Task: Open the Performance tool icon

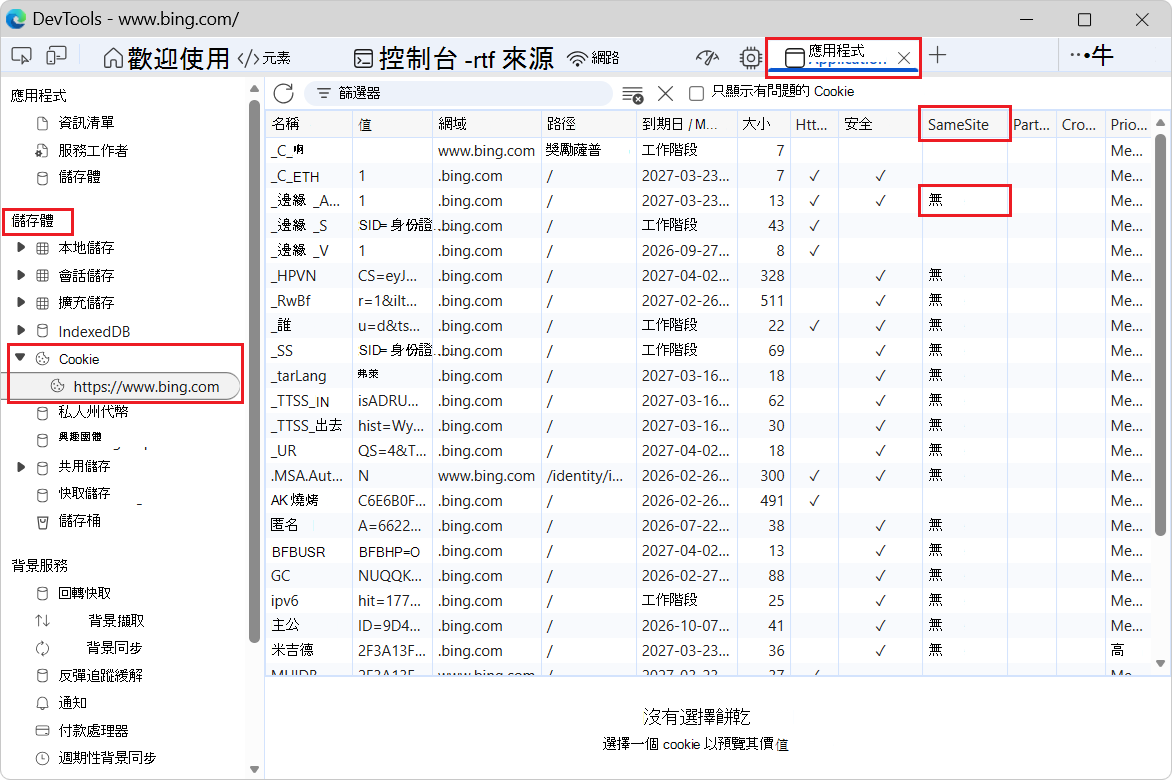Action: (707, 58)
